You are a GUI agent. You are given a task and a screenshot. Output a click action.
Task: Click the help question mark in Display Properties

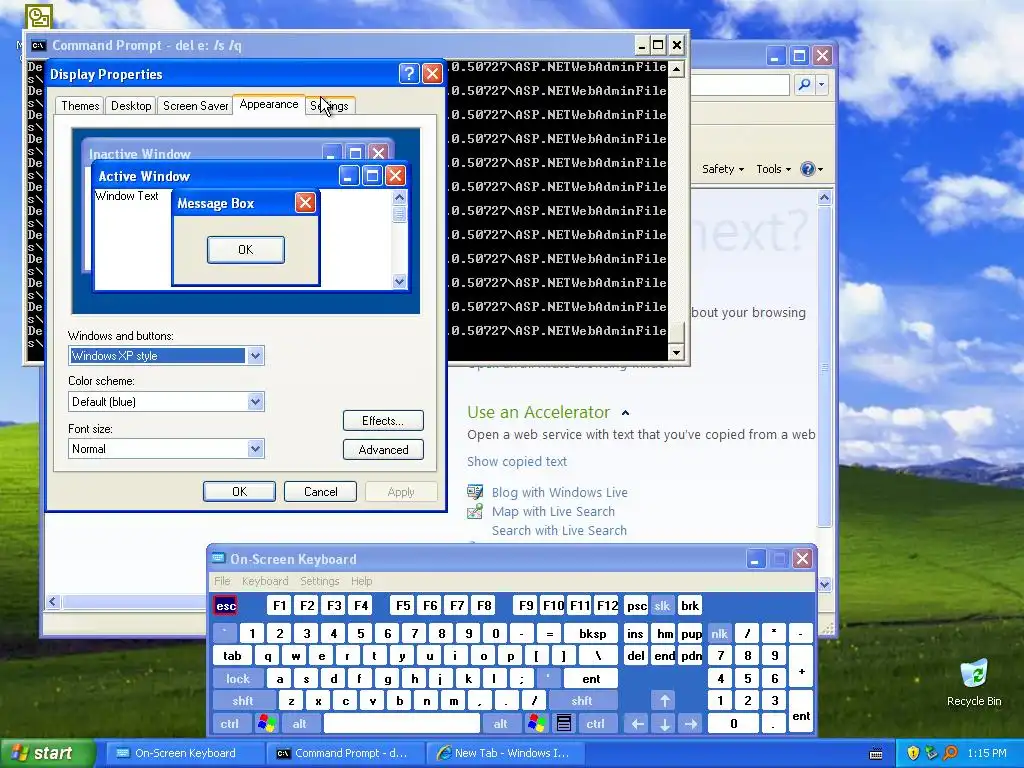409,73
